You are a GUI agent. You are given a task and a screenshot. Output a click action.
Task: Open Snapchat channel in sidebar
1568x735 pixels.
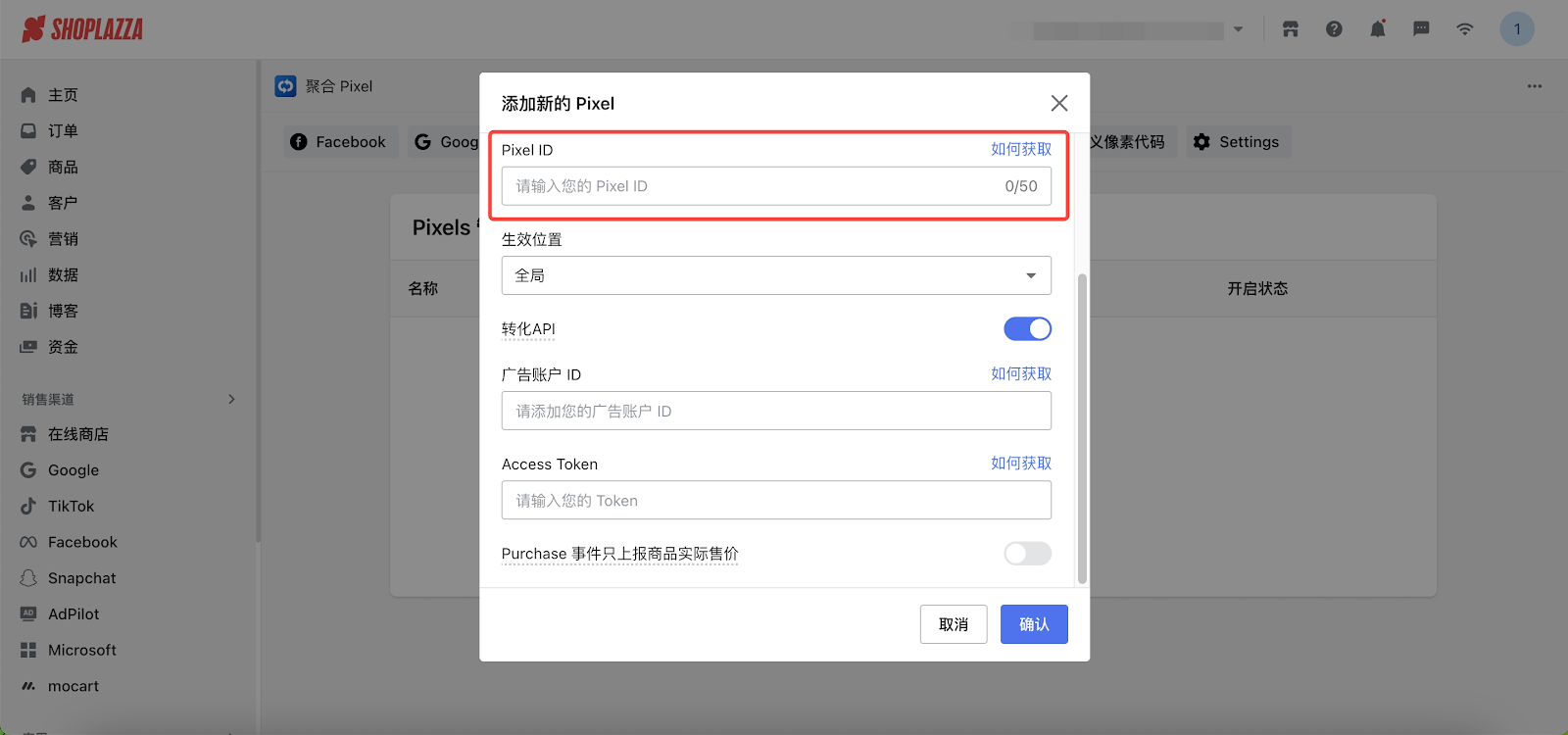pos(81,578)
